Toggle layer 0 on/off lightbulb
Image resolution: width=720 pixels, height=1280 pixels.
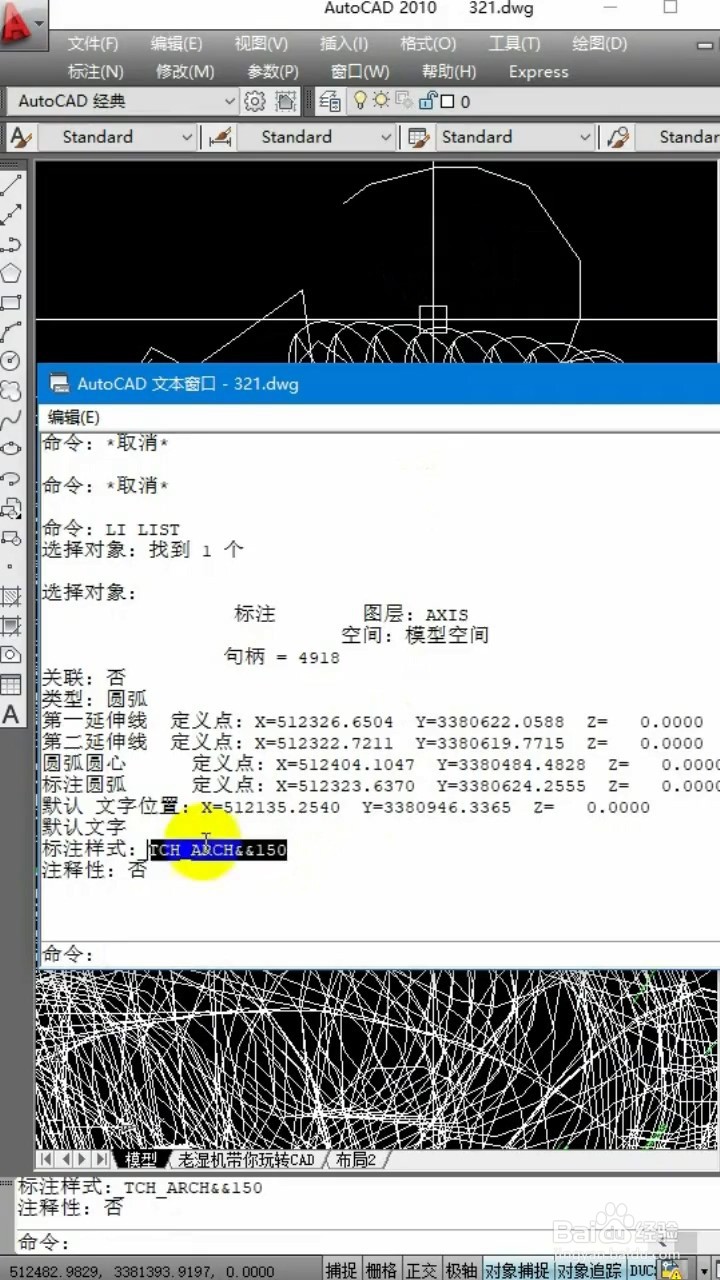click(359, 100)
